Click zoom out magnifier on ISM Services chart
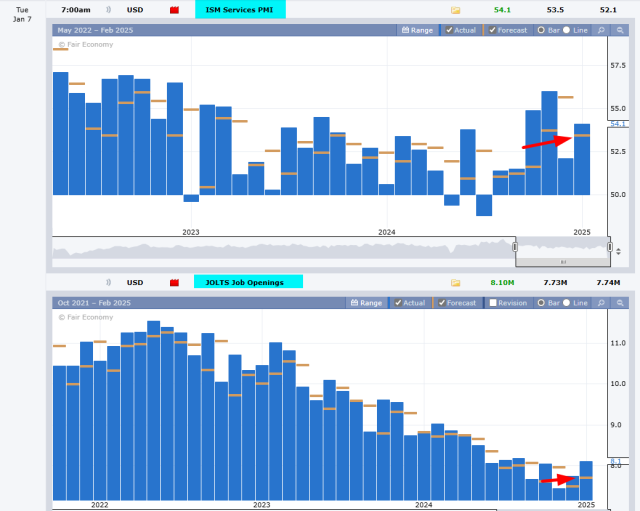Viewport: 640px width, 511px height. 620,31
